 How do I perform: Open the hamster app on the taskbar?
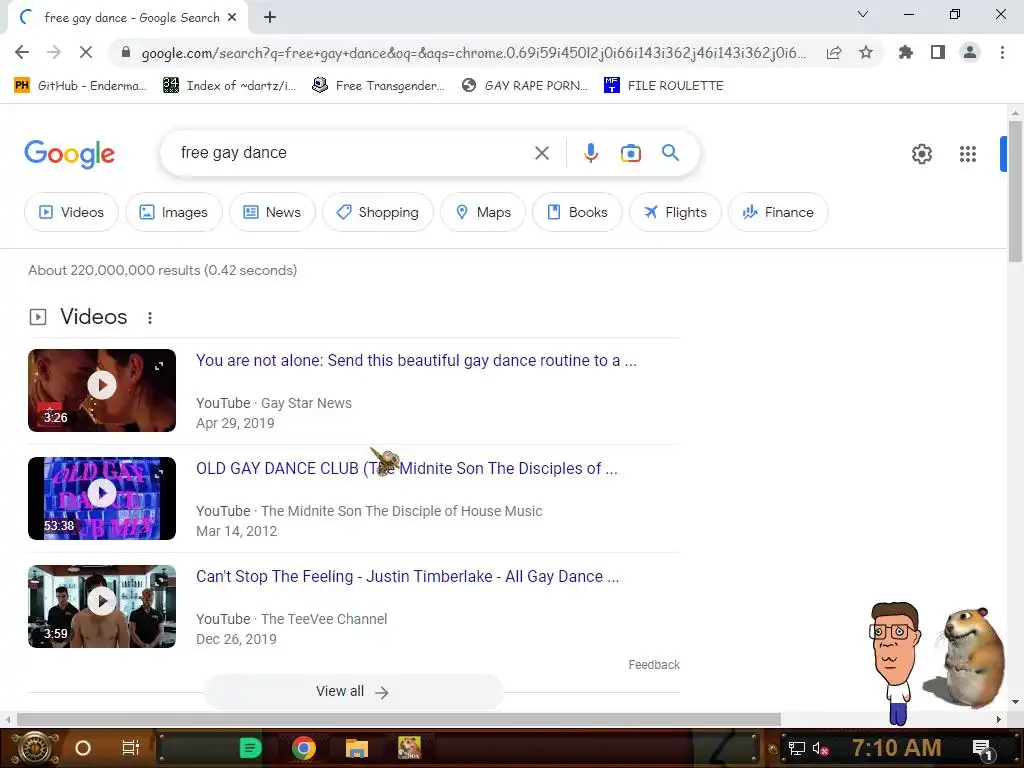tap(409, 748)
